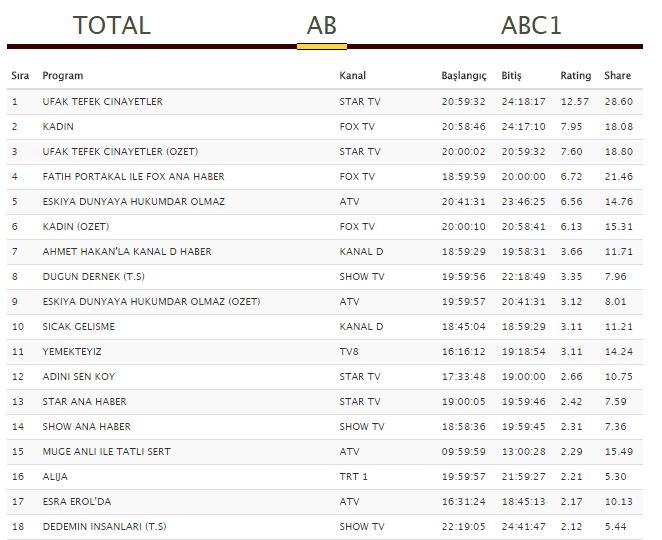The width and height of the screenshot is (662, 540).
Task: Select UFAK TEFEK CINAYETLER first row
Action: (102, 102)
